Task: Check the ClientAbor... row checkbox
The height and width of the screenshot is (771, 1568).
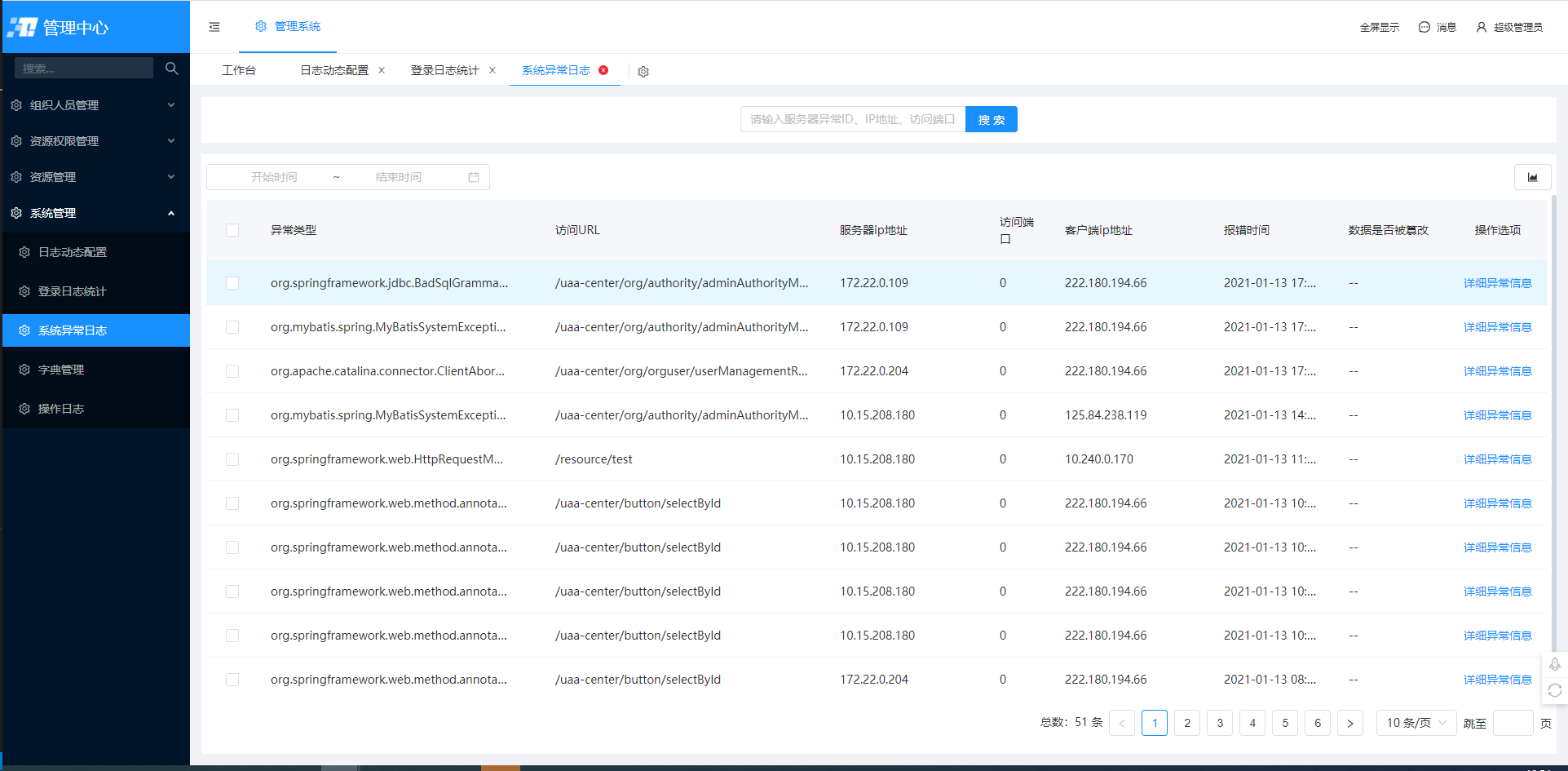Action: click(x=232, y=371)
